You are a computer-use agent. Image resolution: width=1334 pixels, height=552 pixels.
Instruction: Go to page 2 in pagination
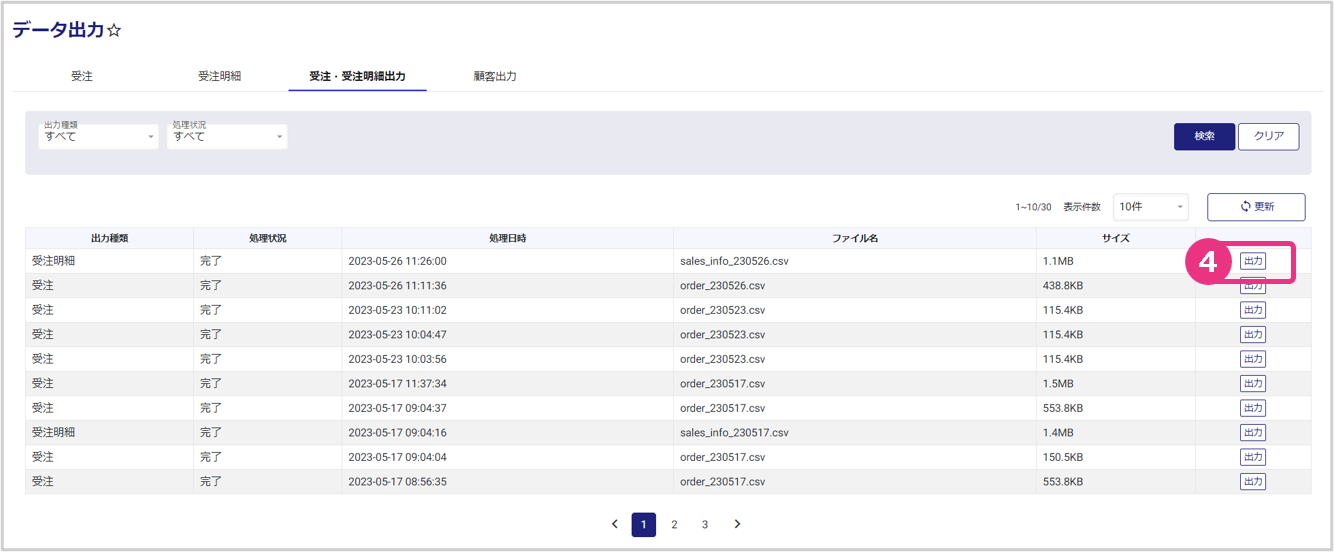click(675, 524)
